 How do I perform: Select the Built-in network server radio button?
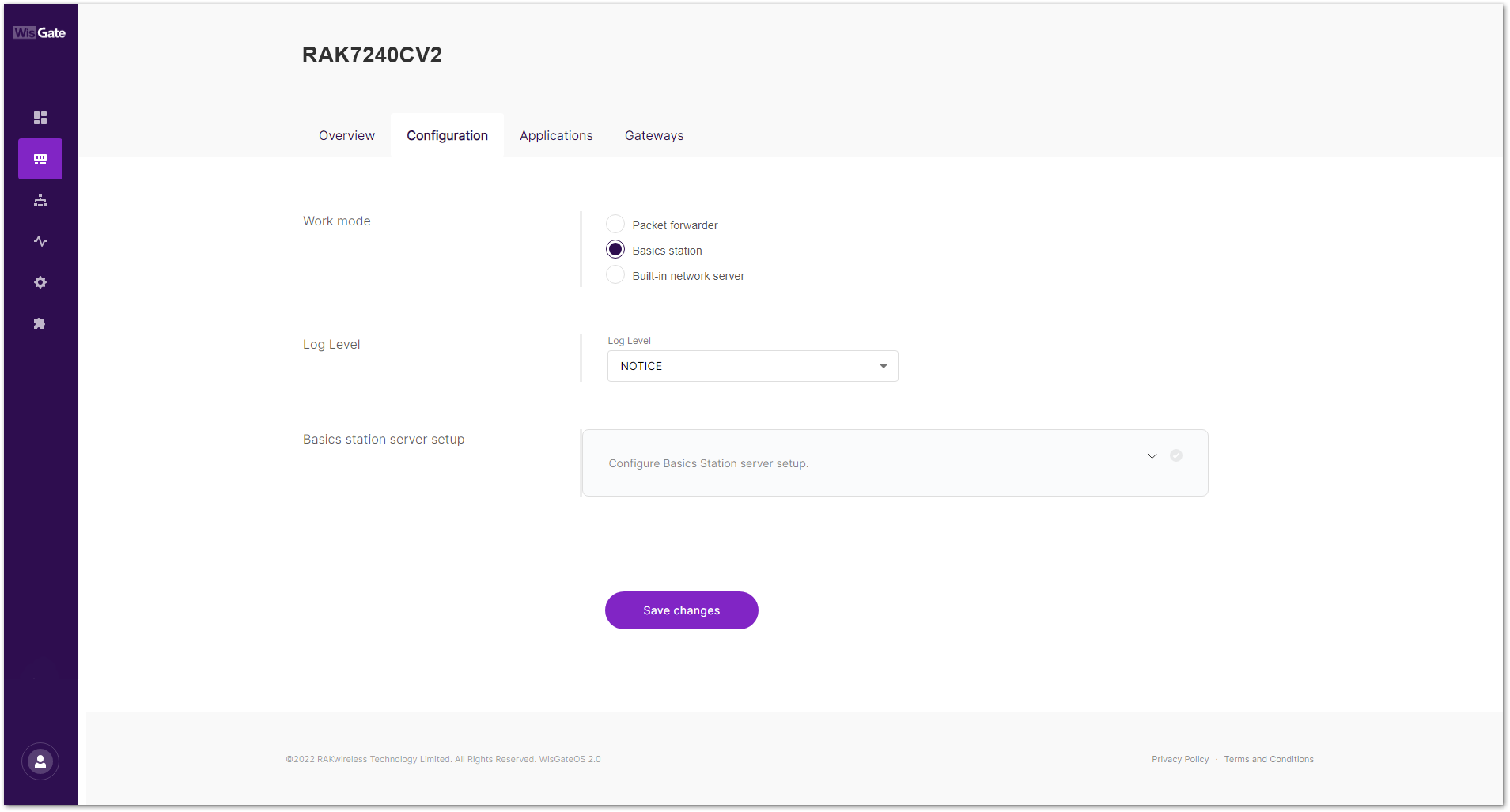pos(615,275)
